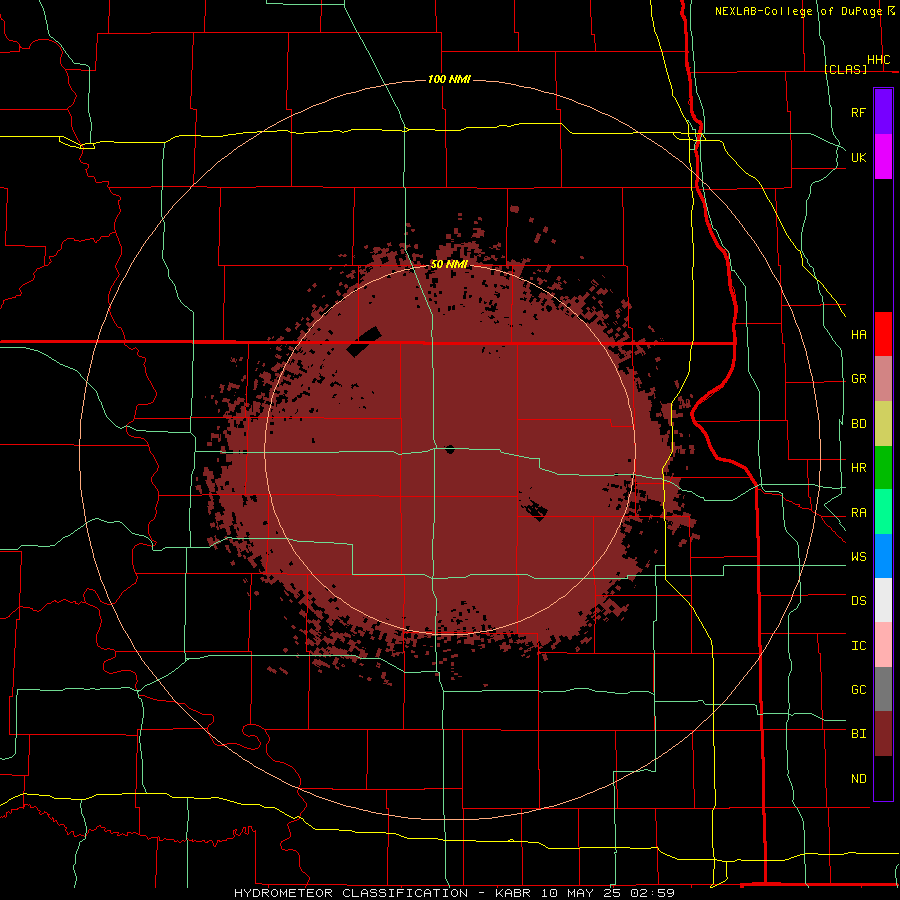Click the RA light green legend swatch
The width and height of the screenshot is (900, 900).
tap(883, 512)
